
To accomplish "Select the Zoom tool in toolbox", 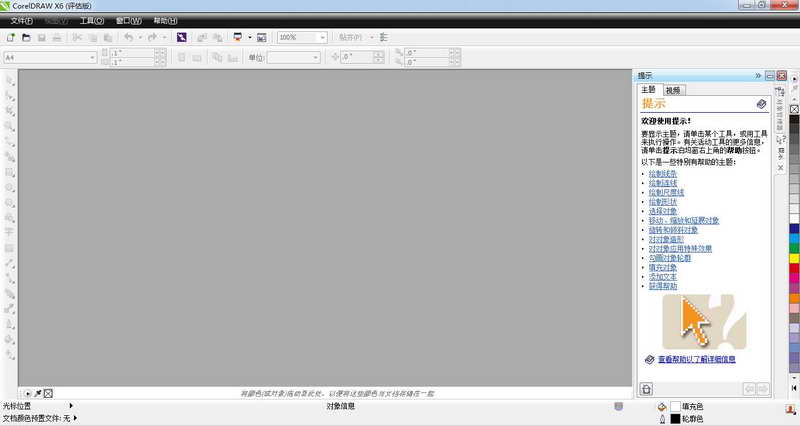I will click(10, 126).
